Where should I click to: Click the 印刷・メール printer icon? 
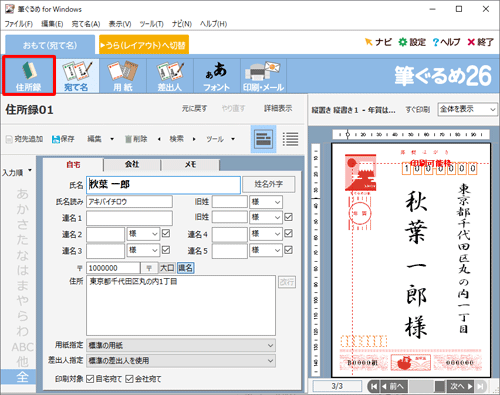click(x=263, y=76)
